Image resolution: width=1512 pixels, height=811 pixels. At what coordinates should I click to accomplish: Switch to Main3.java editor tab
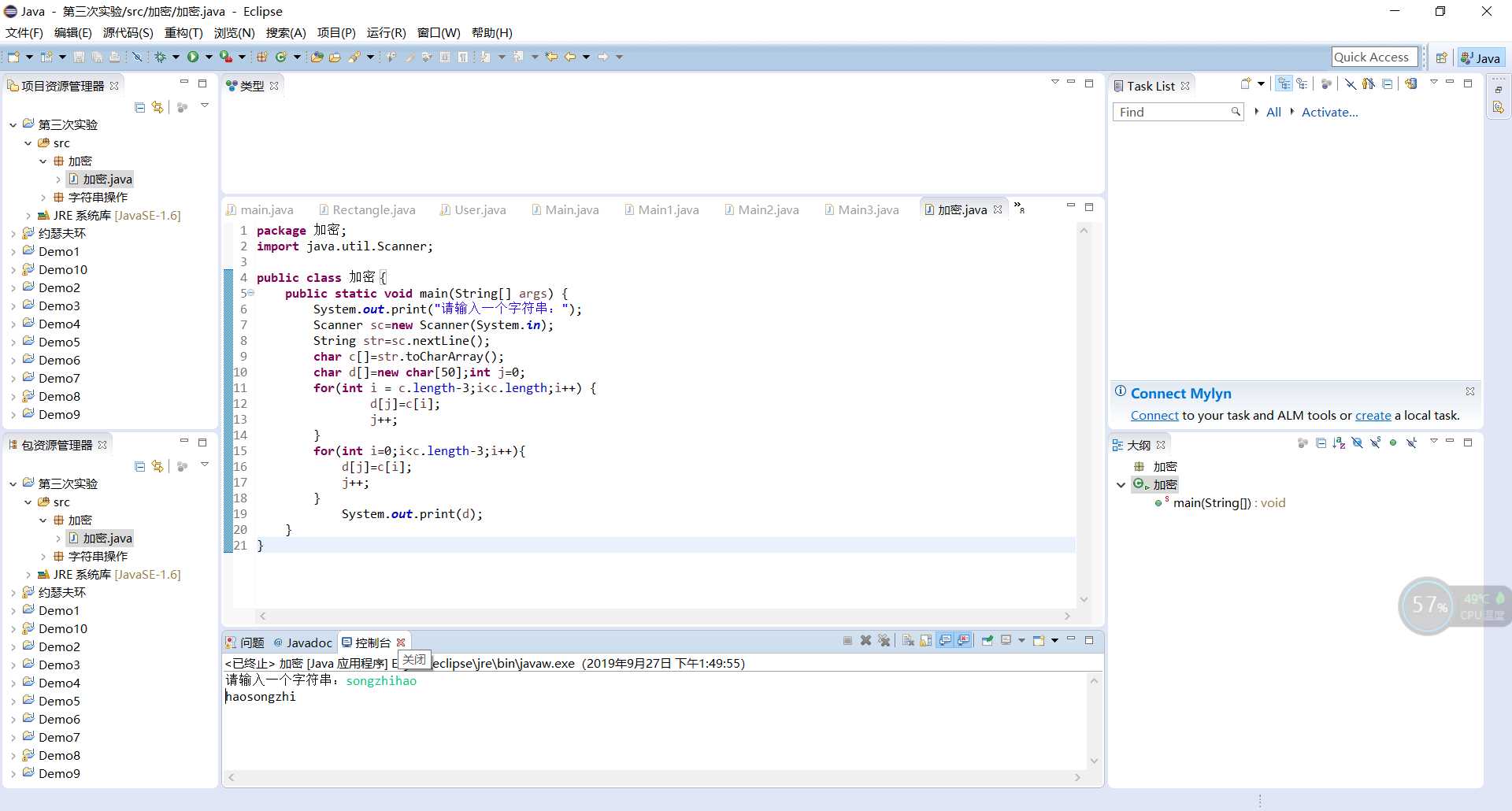(862, 209)
